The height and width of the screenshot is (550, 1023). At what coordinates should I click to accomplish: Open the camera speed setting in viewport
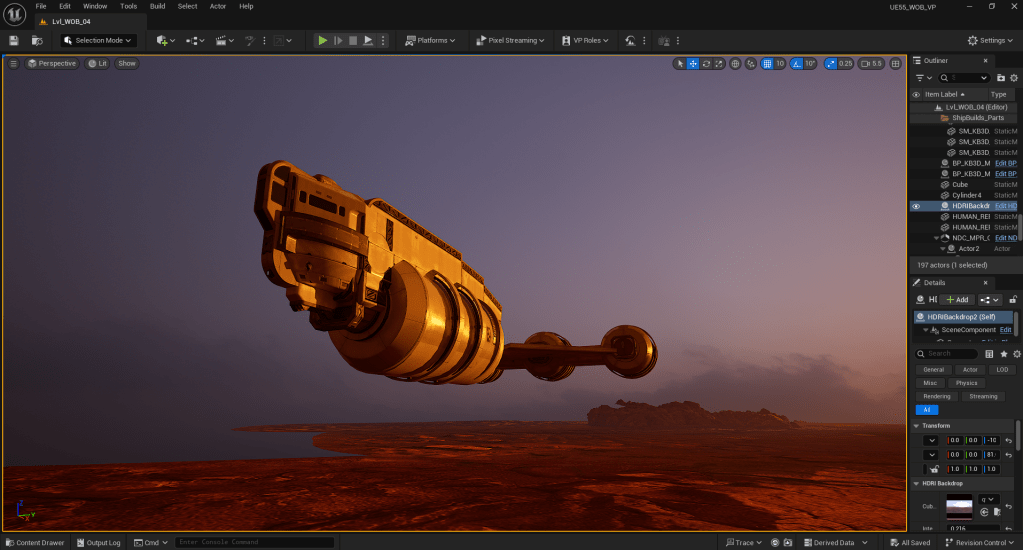pyautogui.click(x=872, y=63)
